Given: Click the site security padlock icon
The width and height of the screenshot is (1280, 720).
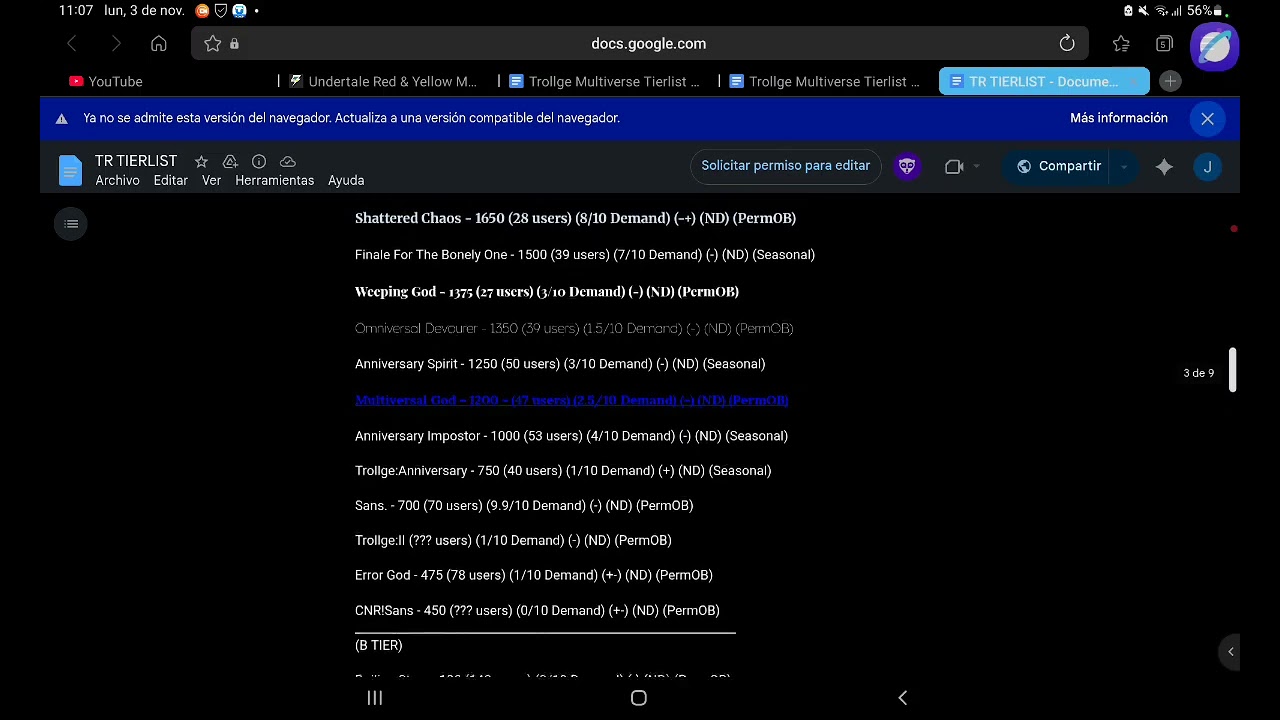Looking at the screenshot, I should coord(234,44).
